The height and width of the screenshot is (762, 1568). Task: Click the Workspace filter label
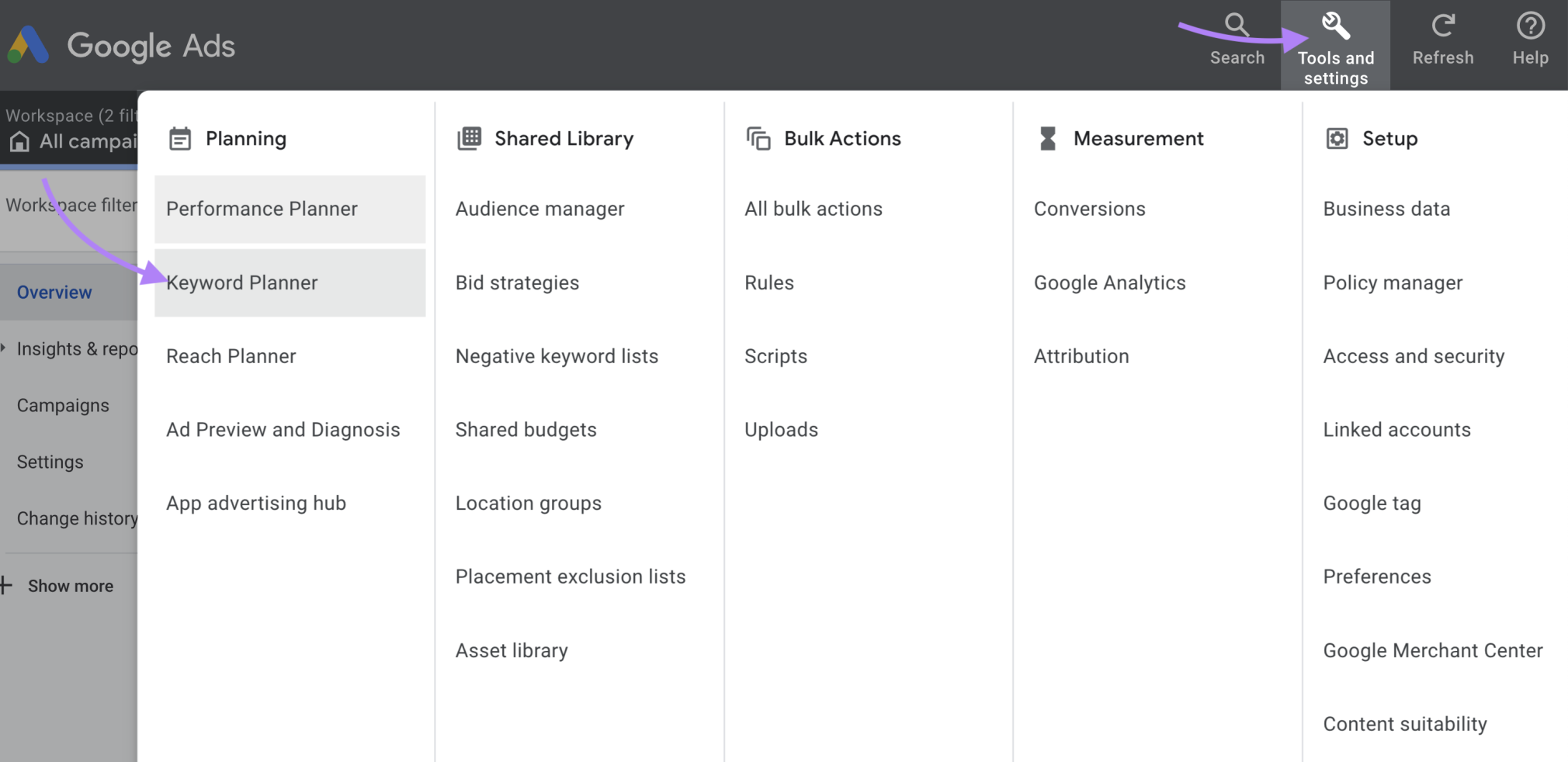tap(71, 205)
